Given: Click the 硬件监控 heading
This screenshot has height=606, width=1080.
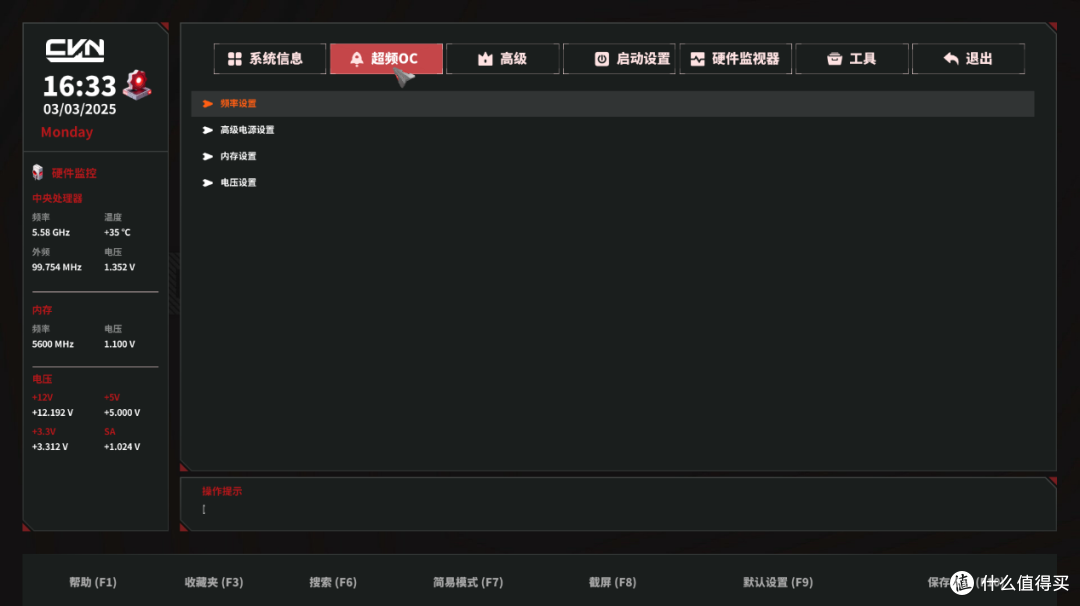Looking at the screenshot, I should click(x=74, y=173).
